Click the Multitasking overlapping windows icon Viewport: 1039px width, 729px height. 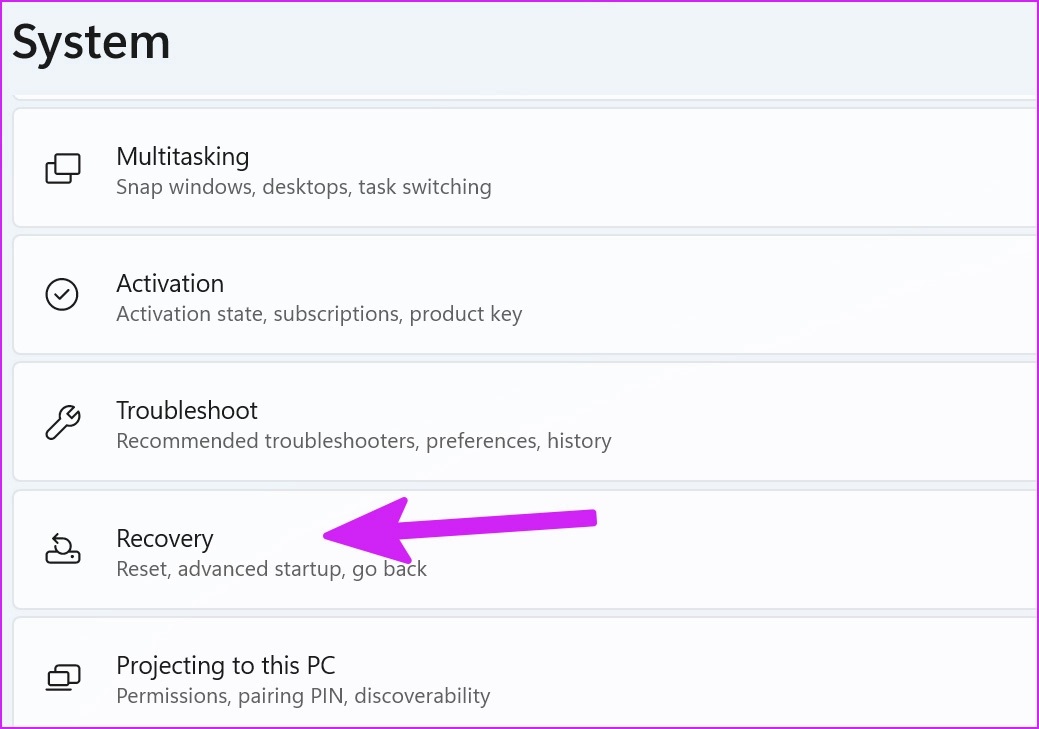(x=63, y=168)
